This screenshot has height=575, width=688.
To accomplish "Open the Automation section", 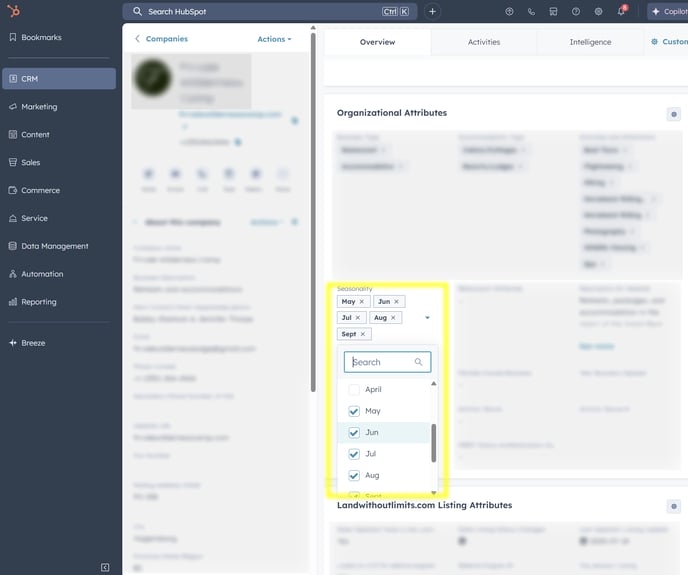I will 36,274.
